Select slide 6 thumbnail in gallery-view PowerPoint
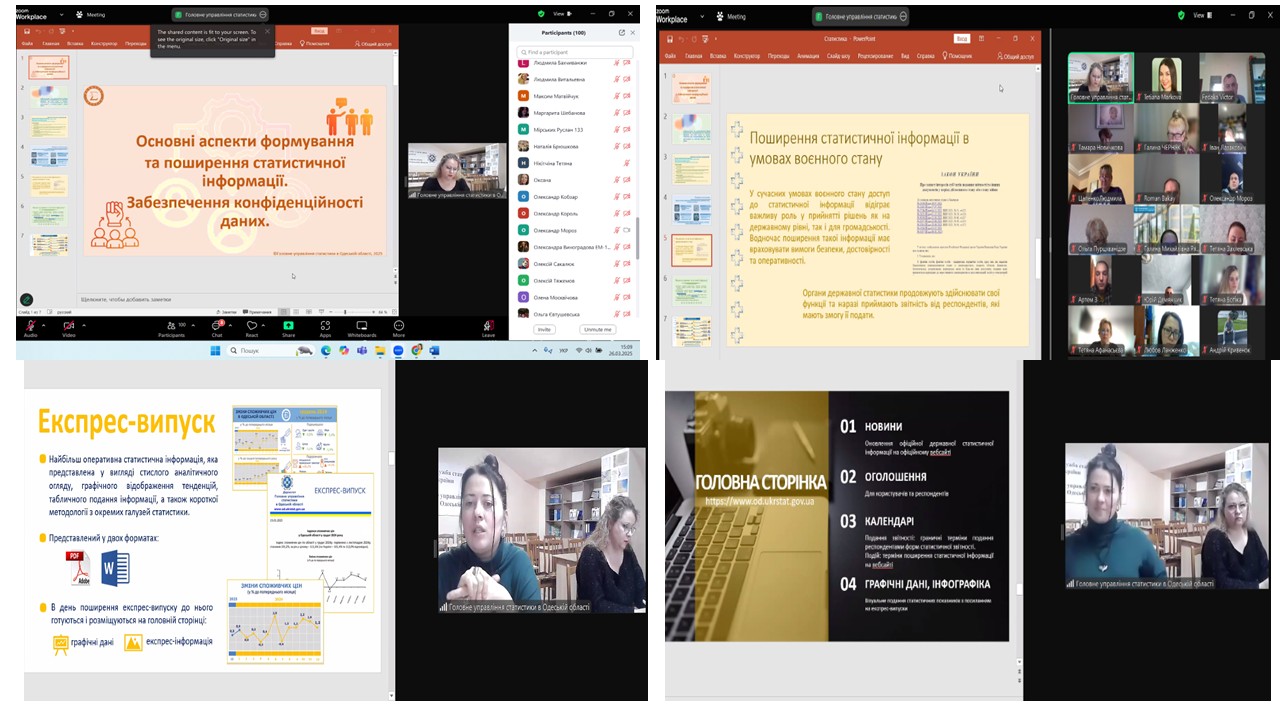The image size is (1280, 720). [x=692, y=291]
